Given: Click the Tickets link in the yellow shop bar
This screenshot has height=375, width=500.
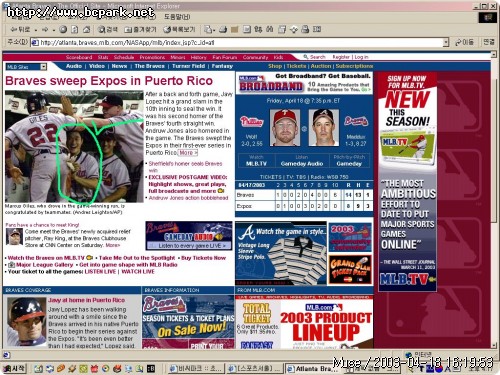Looking at the screenshot, I should click(x=296, y=66).
